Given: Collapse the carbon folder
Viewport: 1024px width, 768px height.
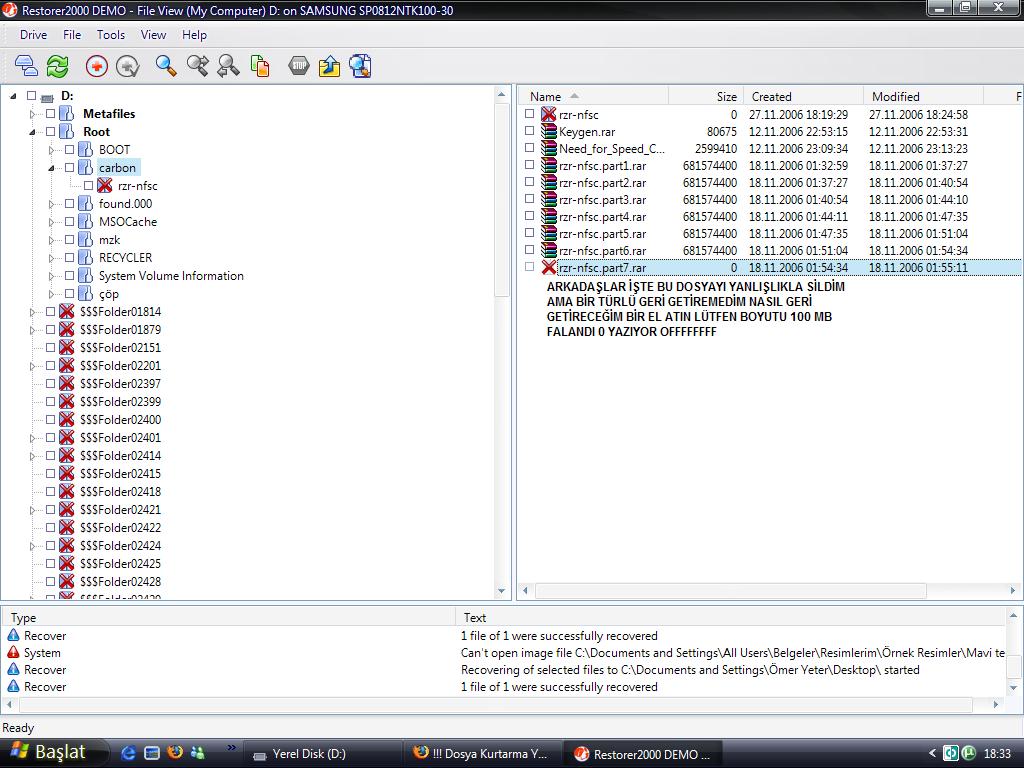Looking at the screenshot, I should click(52, 168).
